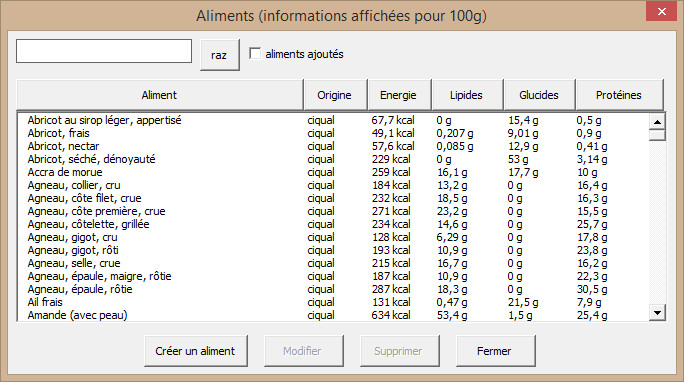The width and height of the screenshot is (684, 382).
Task: Click the scrollbar thumb of the list
Action: [x=657, y=135]
